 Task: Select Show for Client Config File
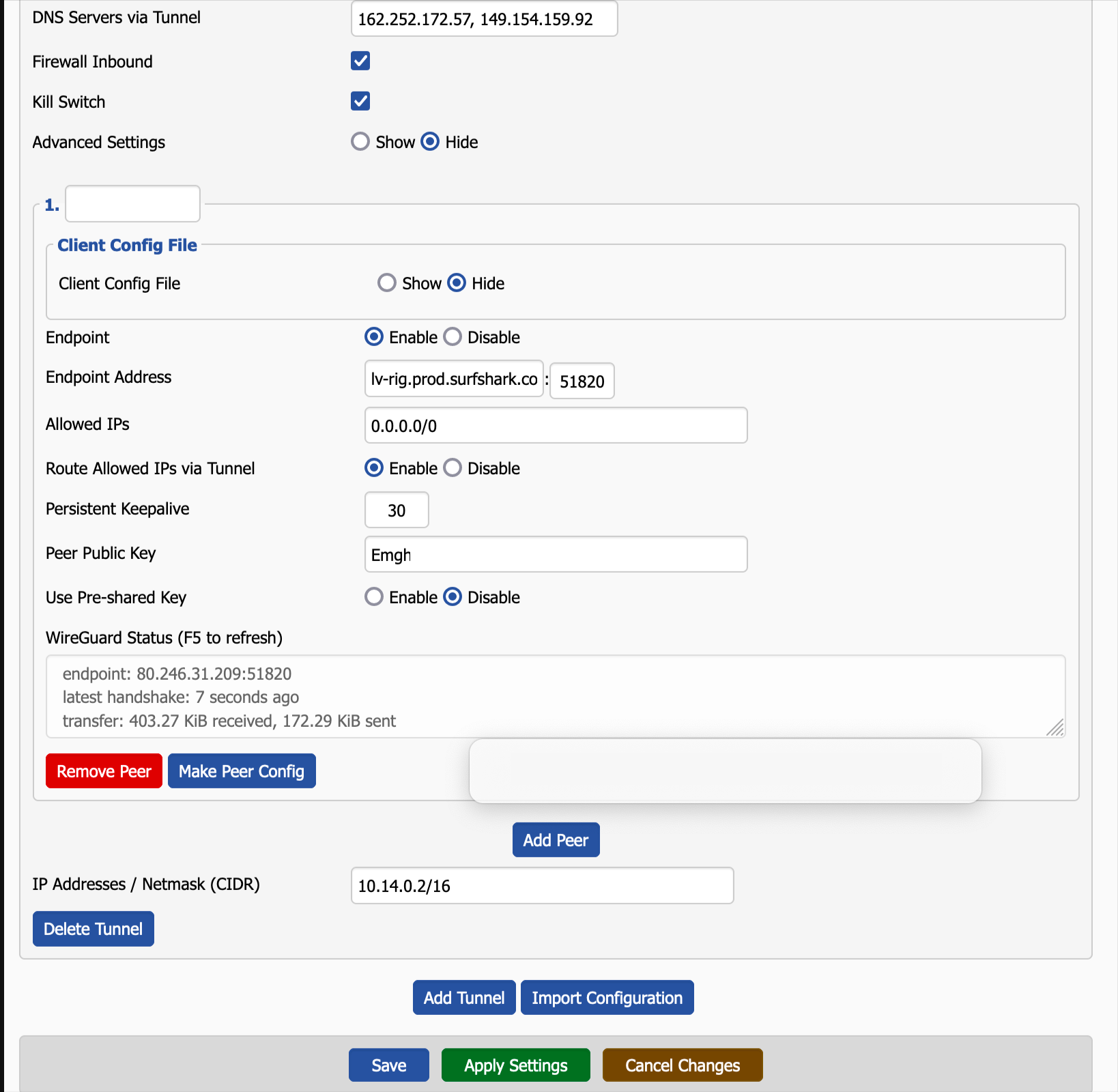pyautogui.click(x=387, y=283)
